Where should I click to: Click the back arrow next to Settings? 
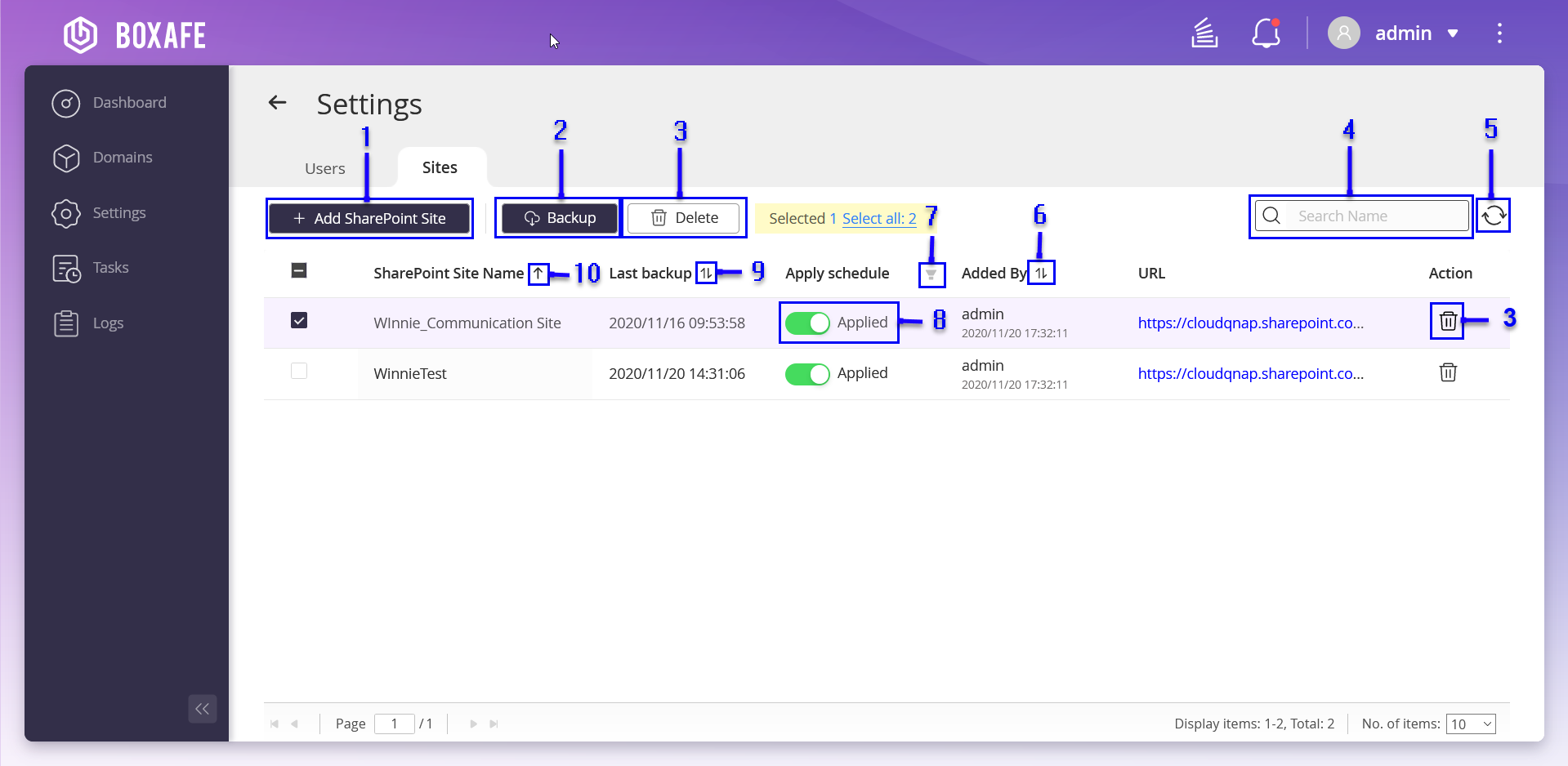pyautogui.click(x=278, y=103)
